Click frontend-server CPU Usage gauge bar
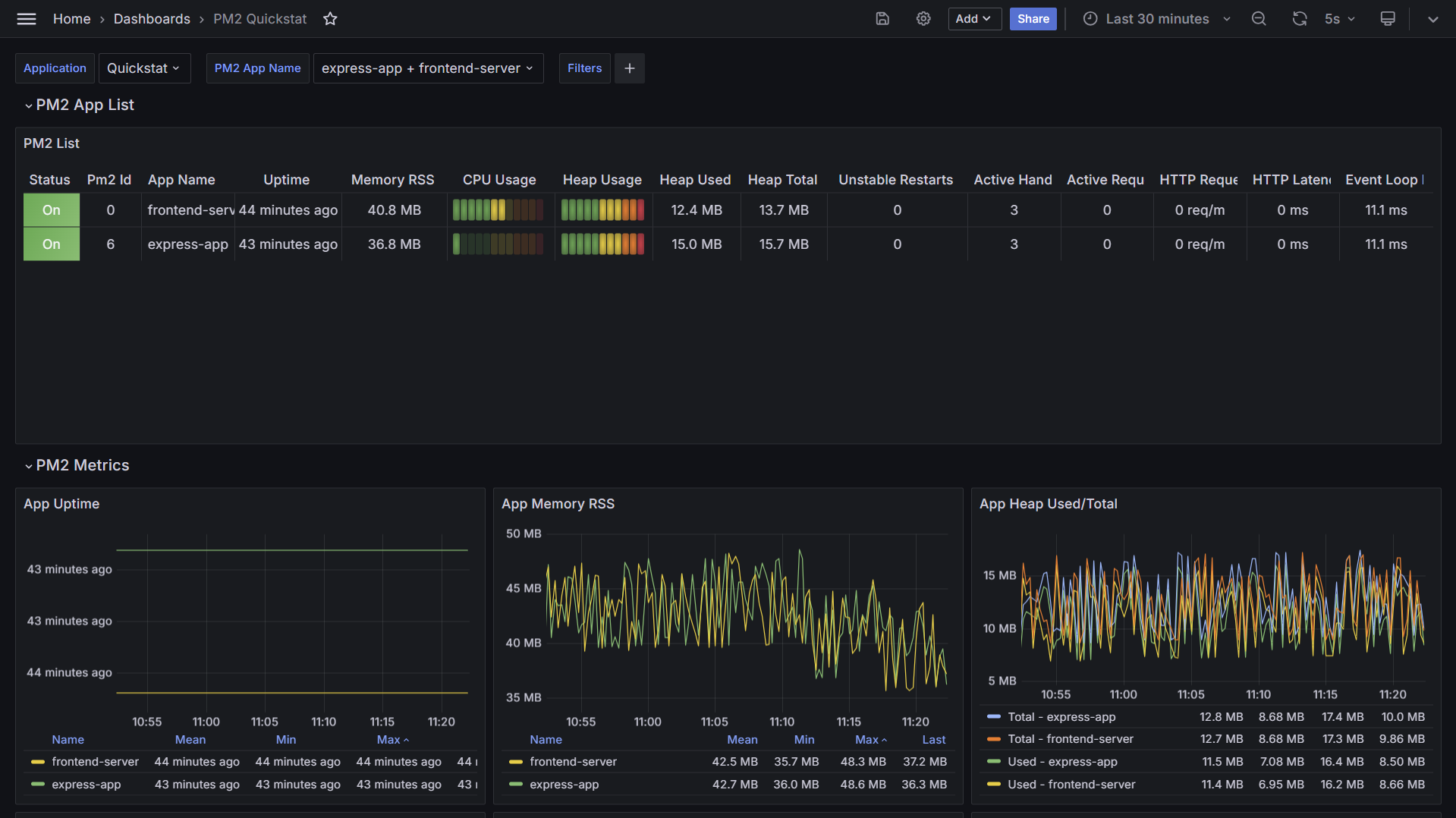 [498, 210]
